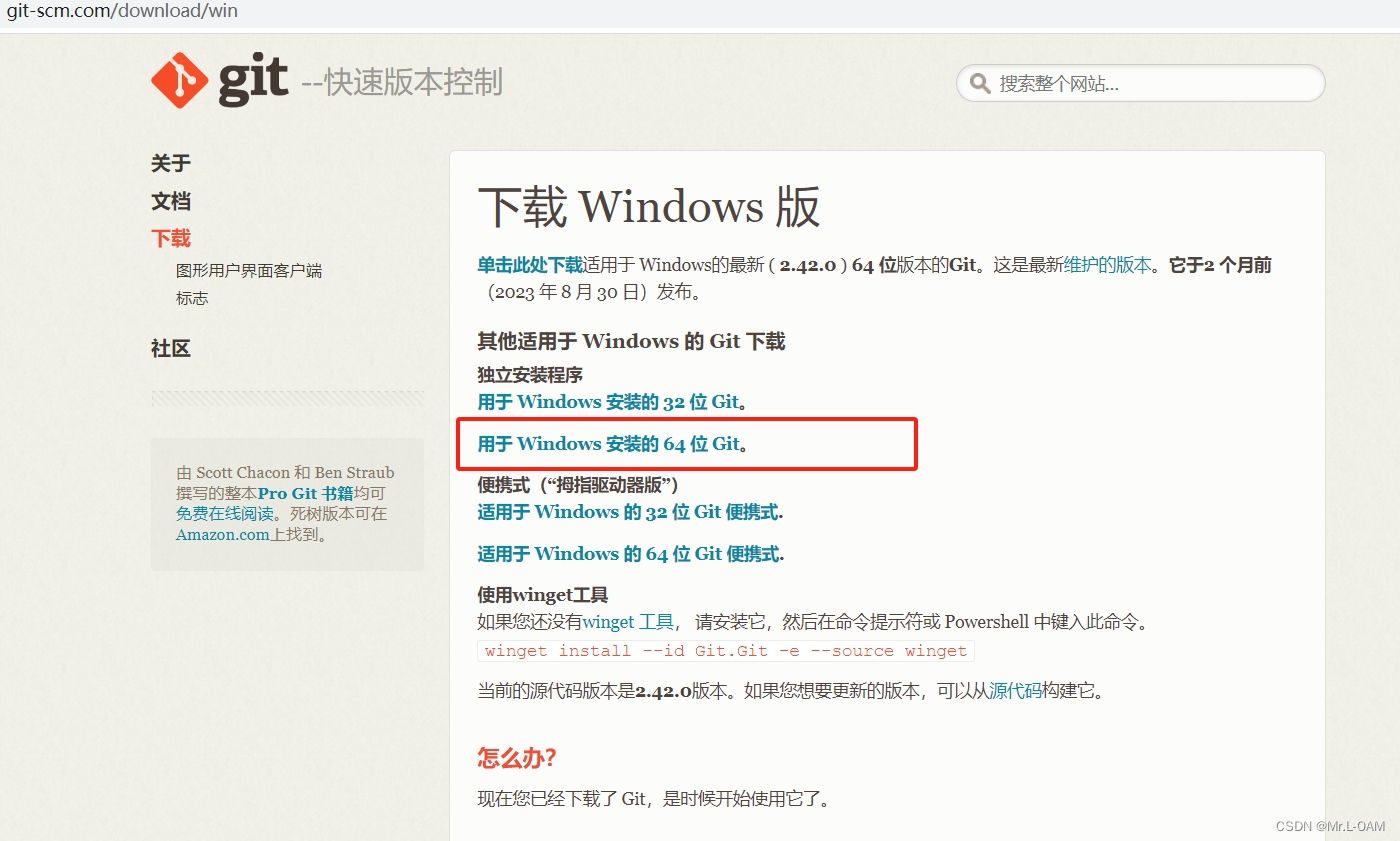Open the "图形用户界面客户端" sub-item
1400x841 pixels.
coord(249,271)
